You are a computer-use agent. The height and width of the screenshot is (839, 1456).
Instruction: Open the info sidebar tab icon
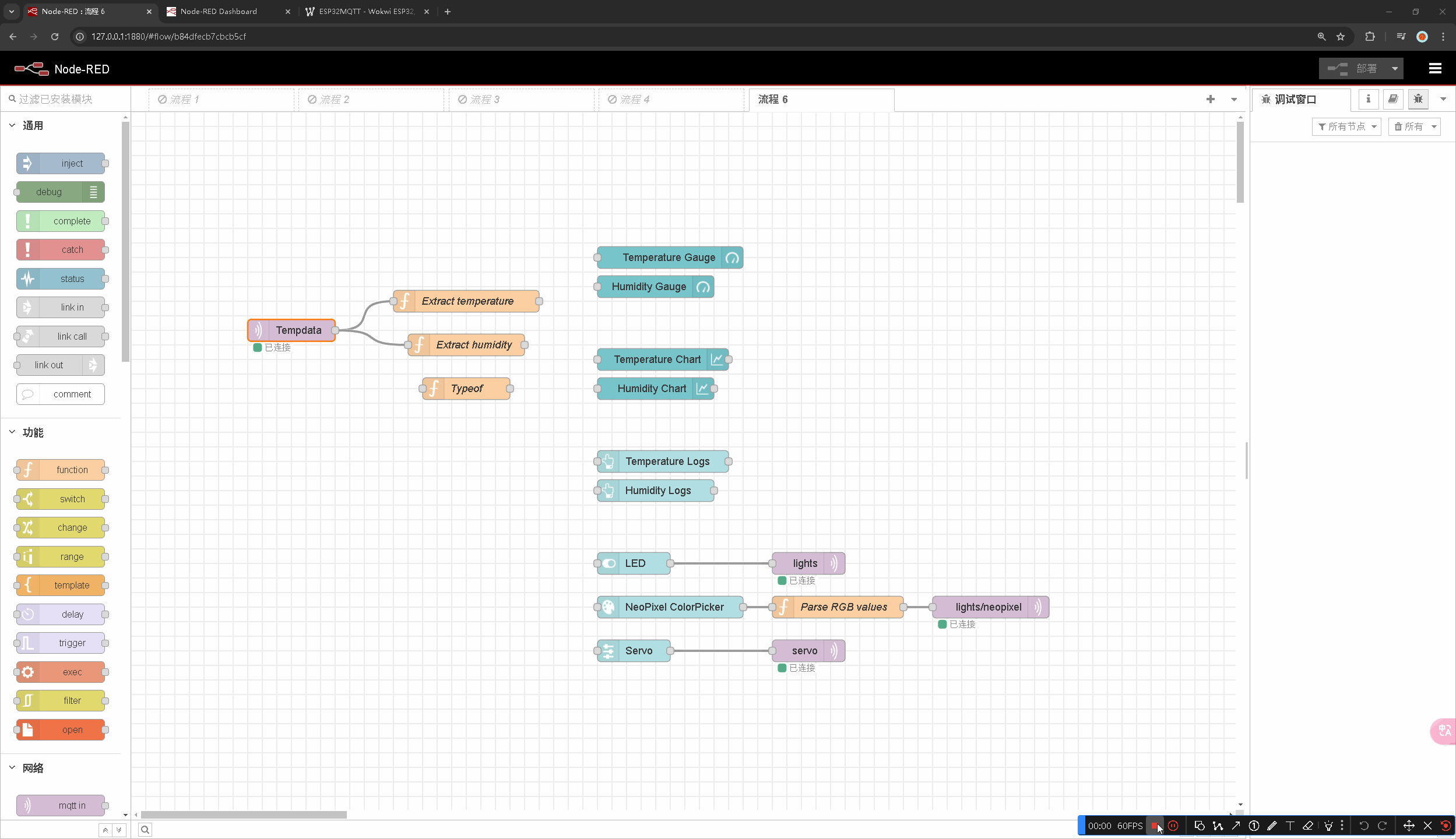(1368, 99)
